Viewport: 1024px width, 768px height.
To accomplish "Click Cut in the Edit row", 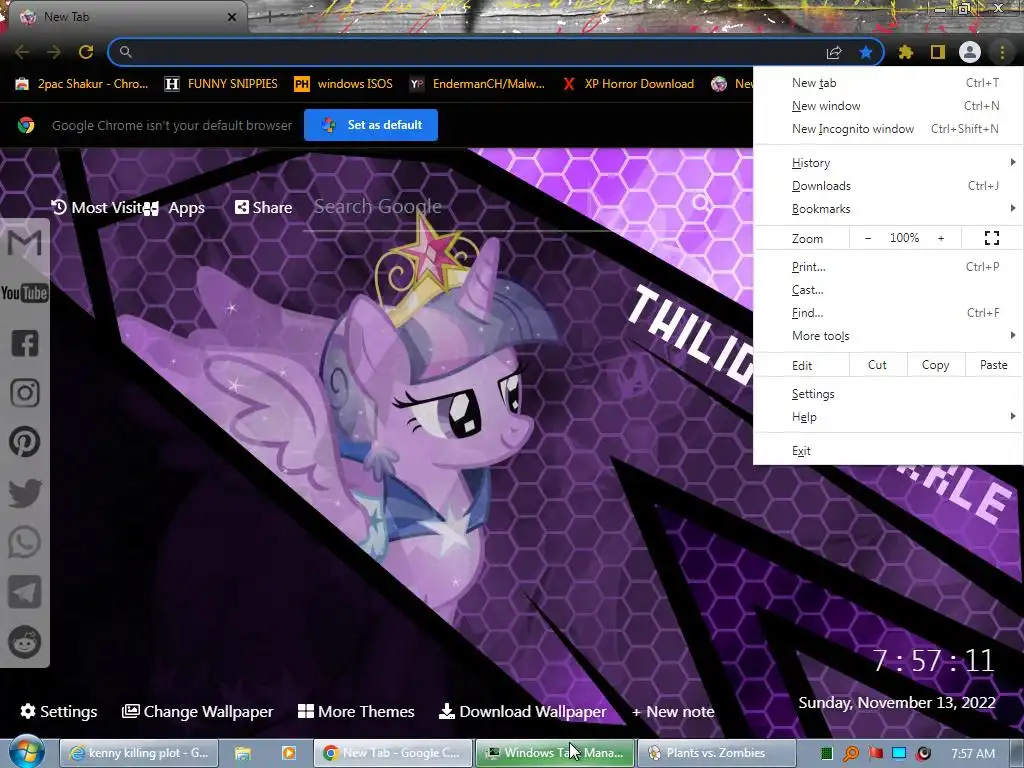I will click(877, 365).
